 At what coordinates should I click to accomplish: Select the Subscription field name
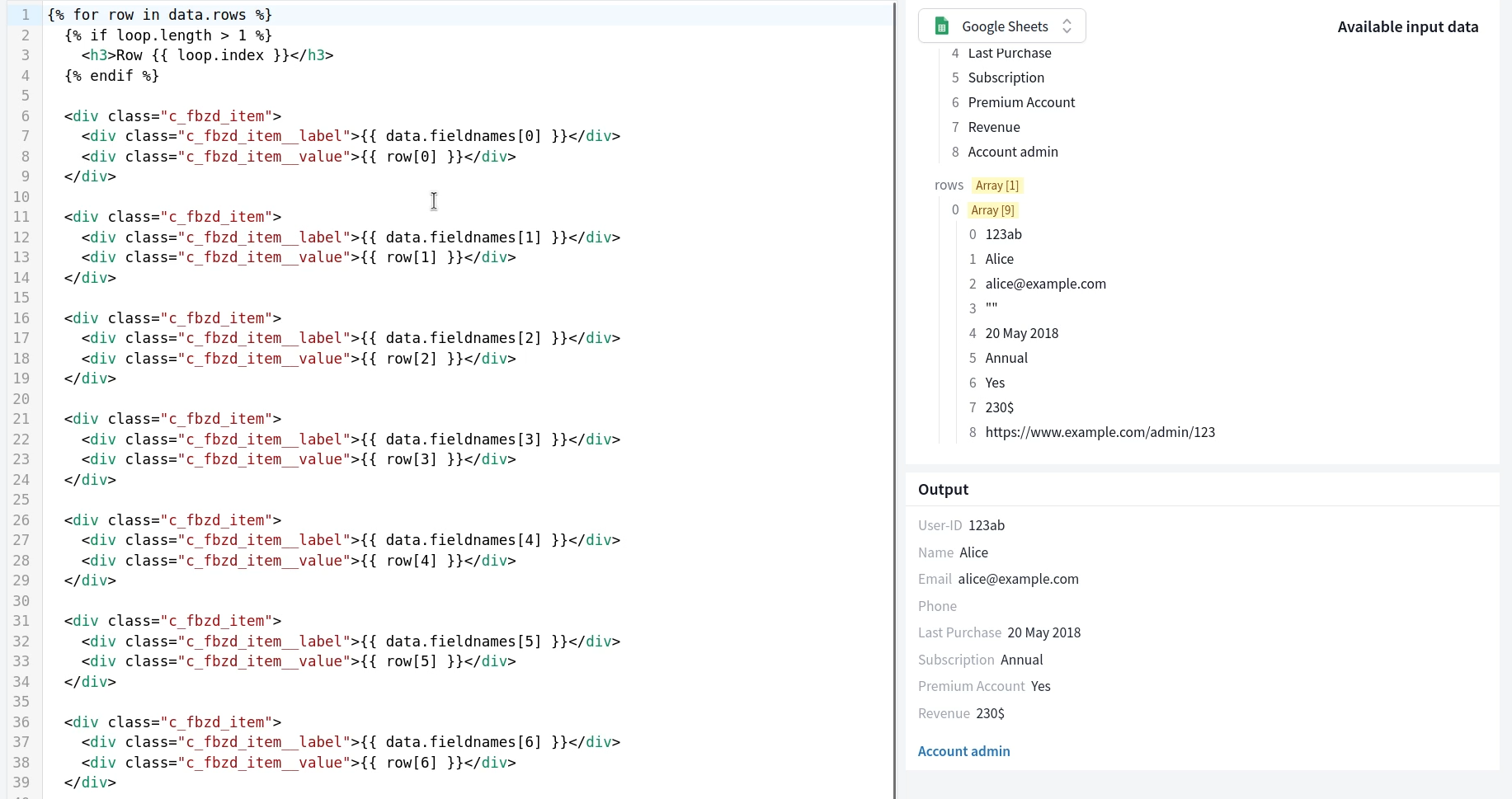point(1006,78)
